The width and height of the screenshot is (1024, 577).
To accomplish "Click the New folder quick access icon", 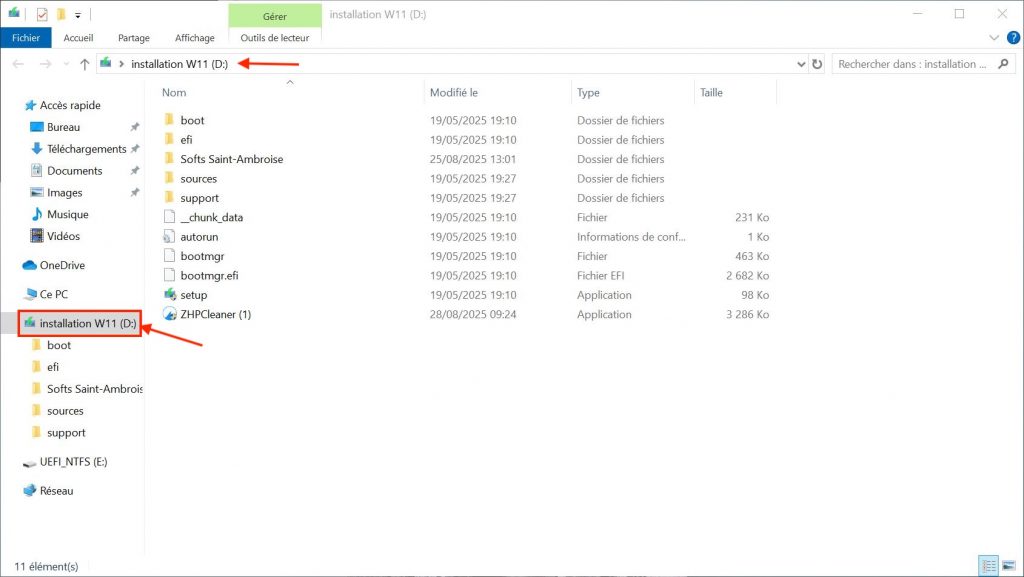I will pyautogui.click(x=61, y=14).
